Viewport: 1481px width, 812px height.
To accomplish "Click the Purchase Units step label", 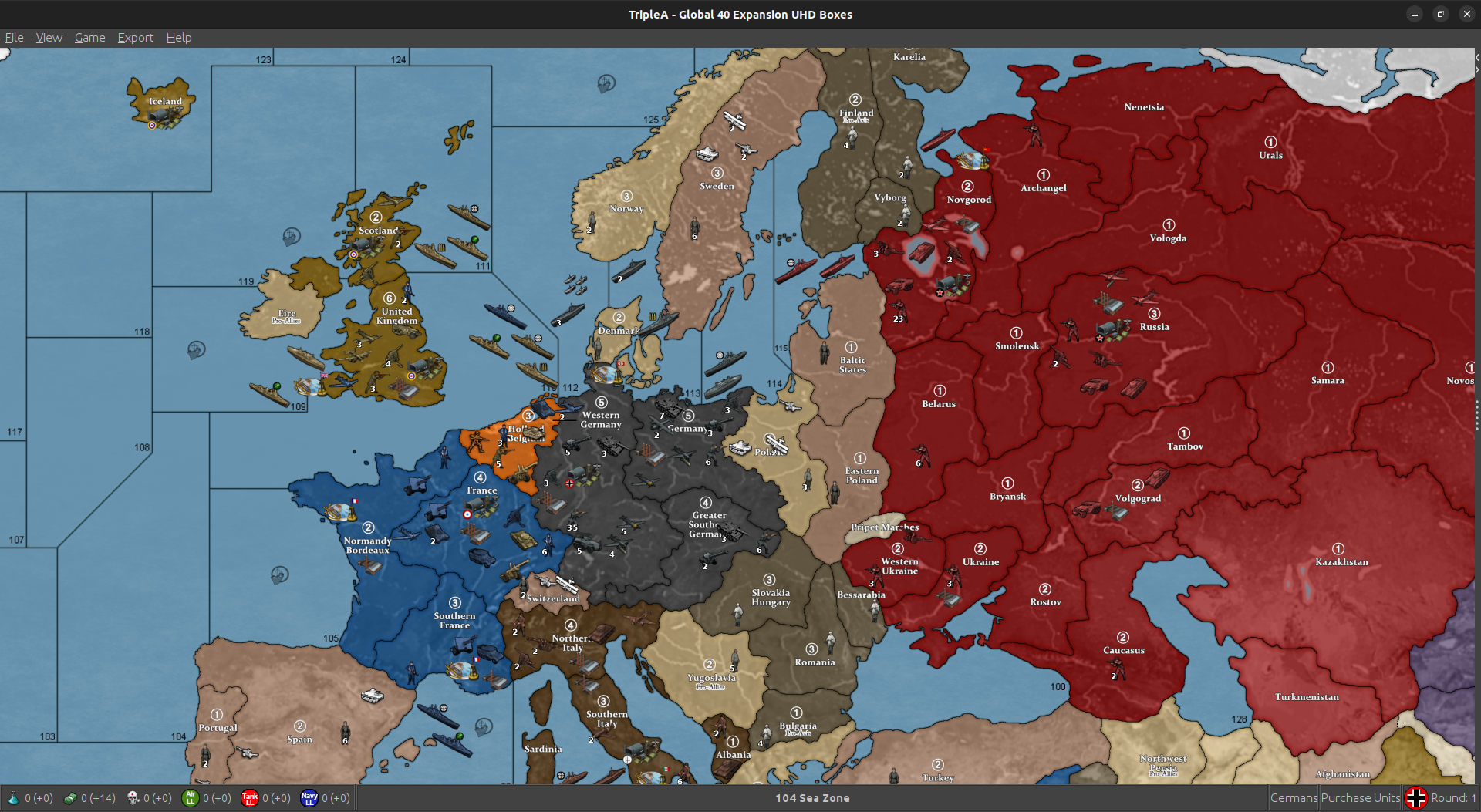I will click(x=1360, y=798).
